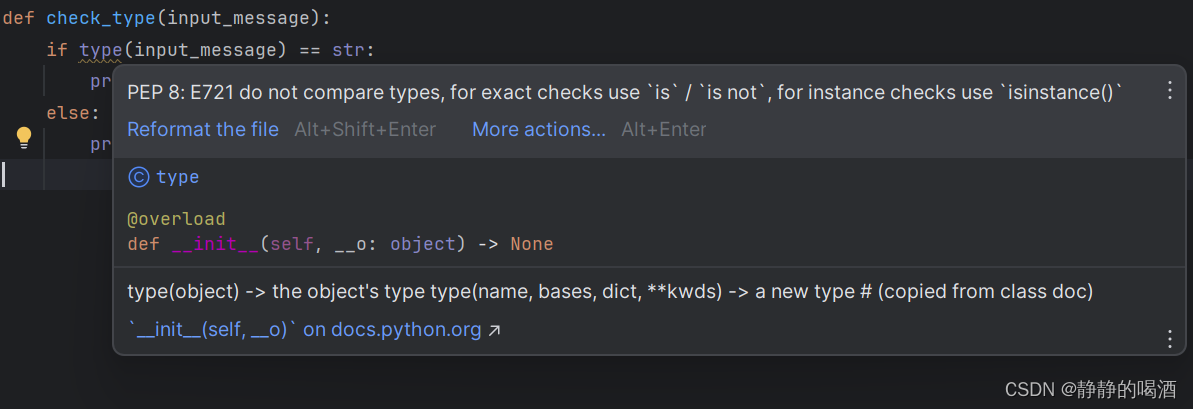The width and height of the screenshot is (1193, 409).
Task: Click the check_type function name
Action: click(x=101, y=18)
